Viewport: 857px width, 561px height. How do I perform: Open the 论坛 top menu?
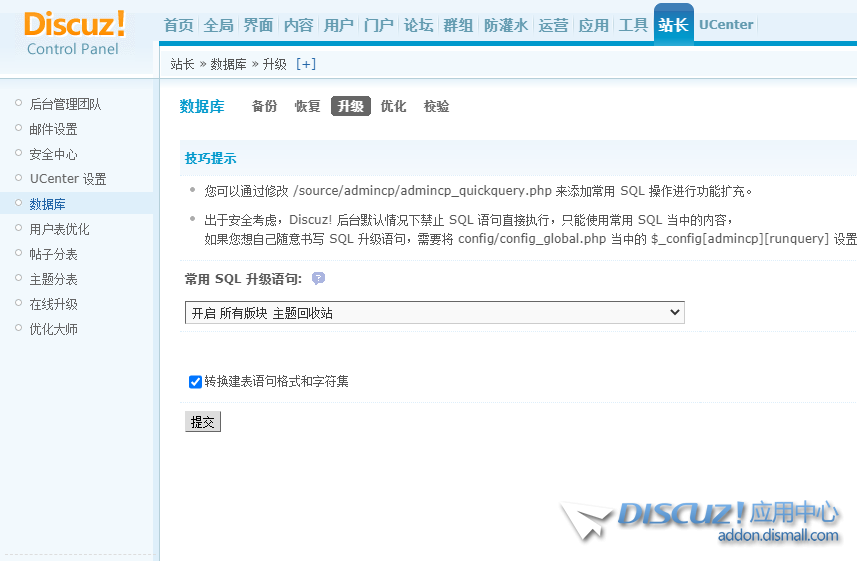click(419, 25)
